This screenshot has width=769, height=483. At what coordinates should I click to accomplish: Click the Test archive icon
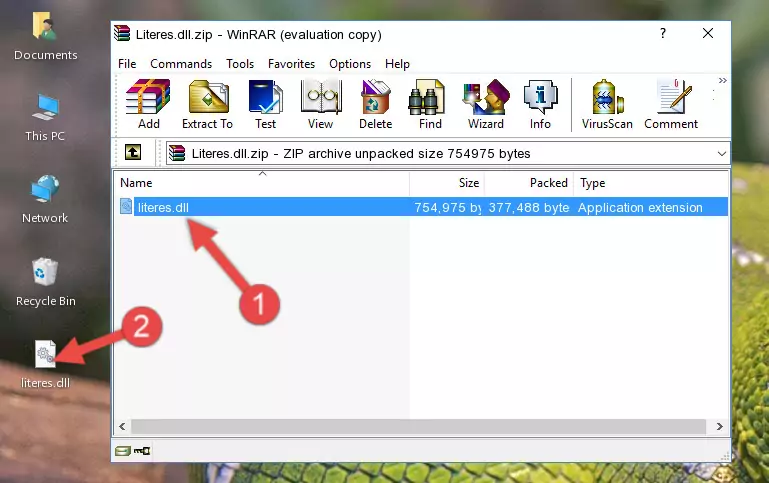265,104
